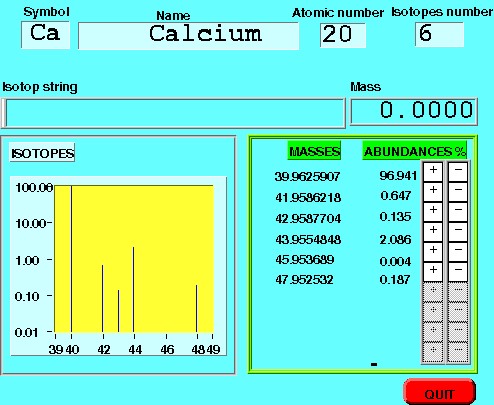Click the Mass value field showing 0.0000

[x=414, y=111]
